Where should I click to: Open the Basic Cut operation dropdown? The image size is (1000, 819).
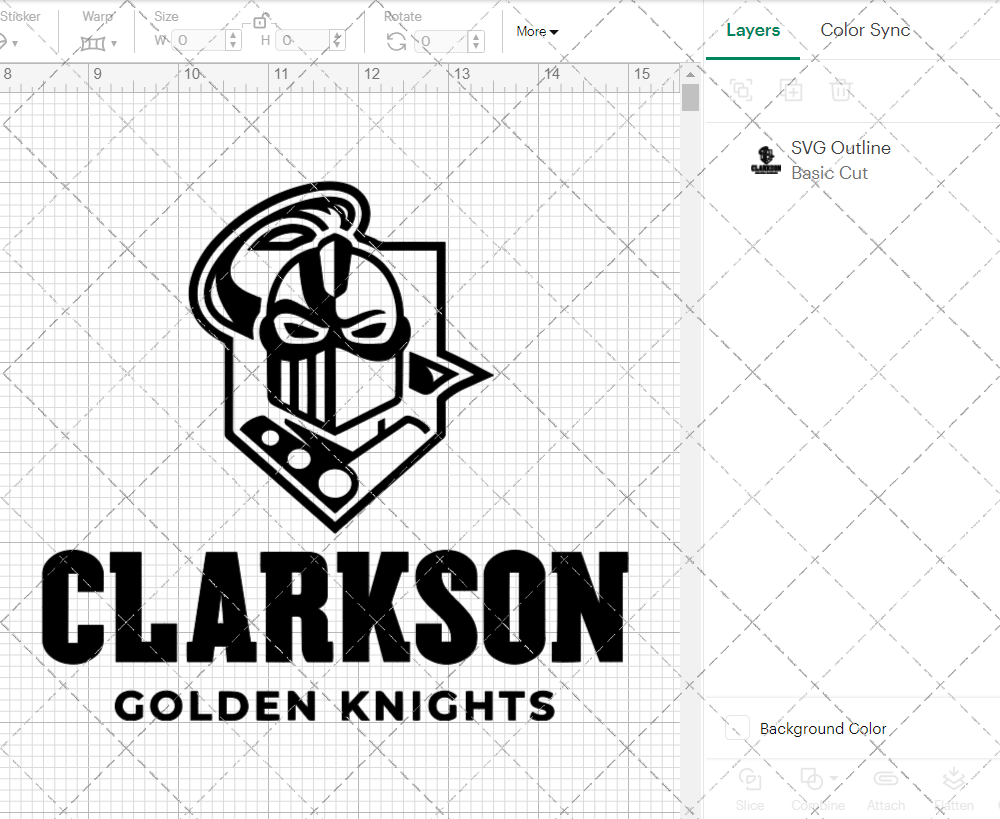click(830, 172)
